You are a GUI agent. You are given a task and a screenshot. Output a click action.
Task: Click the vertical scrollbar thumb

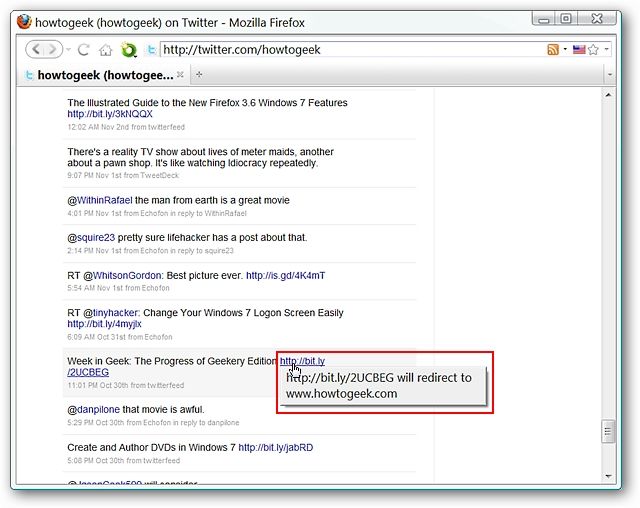click(608, 431)
